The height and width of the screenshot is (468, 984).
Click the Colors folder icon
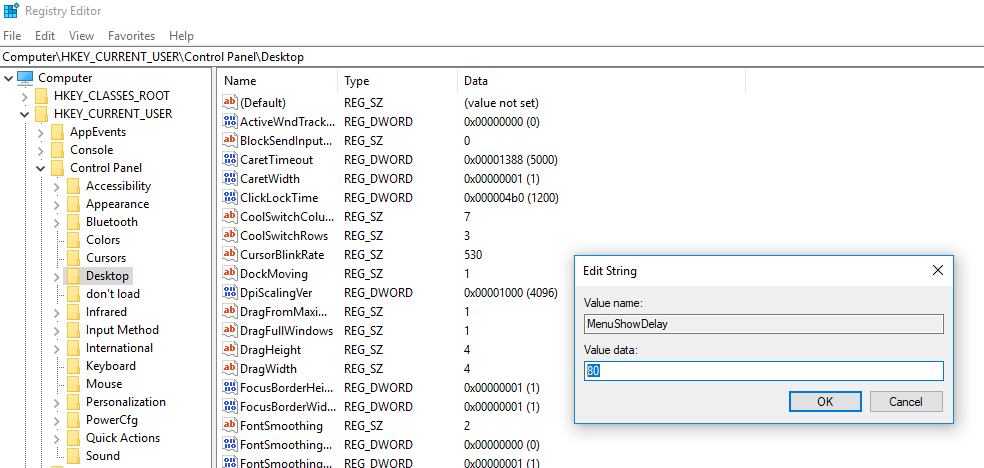[x=73, y=240]
